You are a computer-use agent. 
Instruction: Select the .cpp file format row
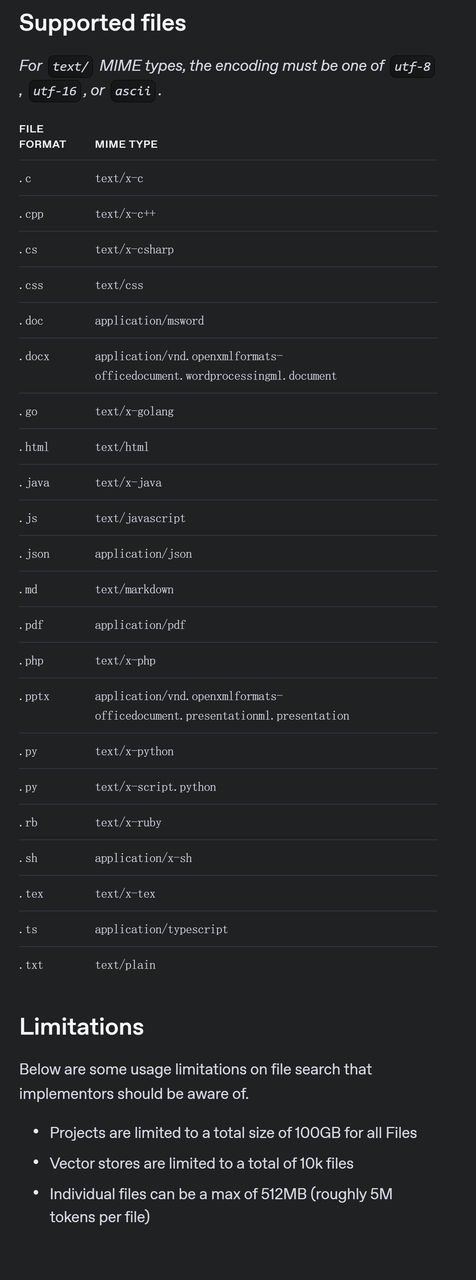pos(228,214)
